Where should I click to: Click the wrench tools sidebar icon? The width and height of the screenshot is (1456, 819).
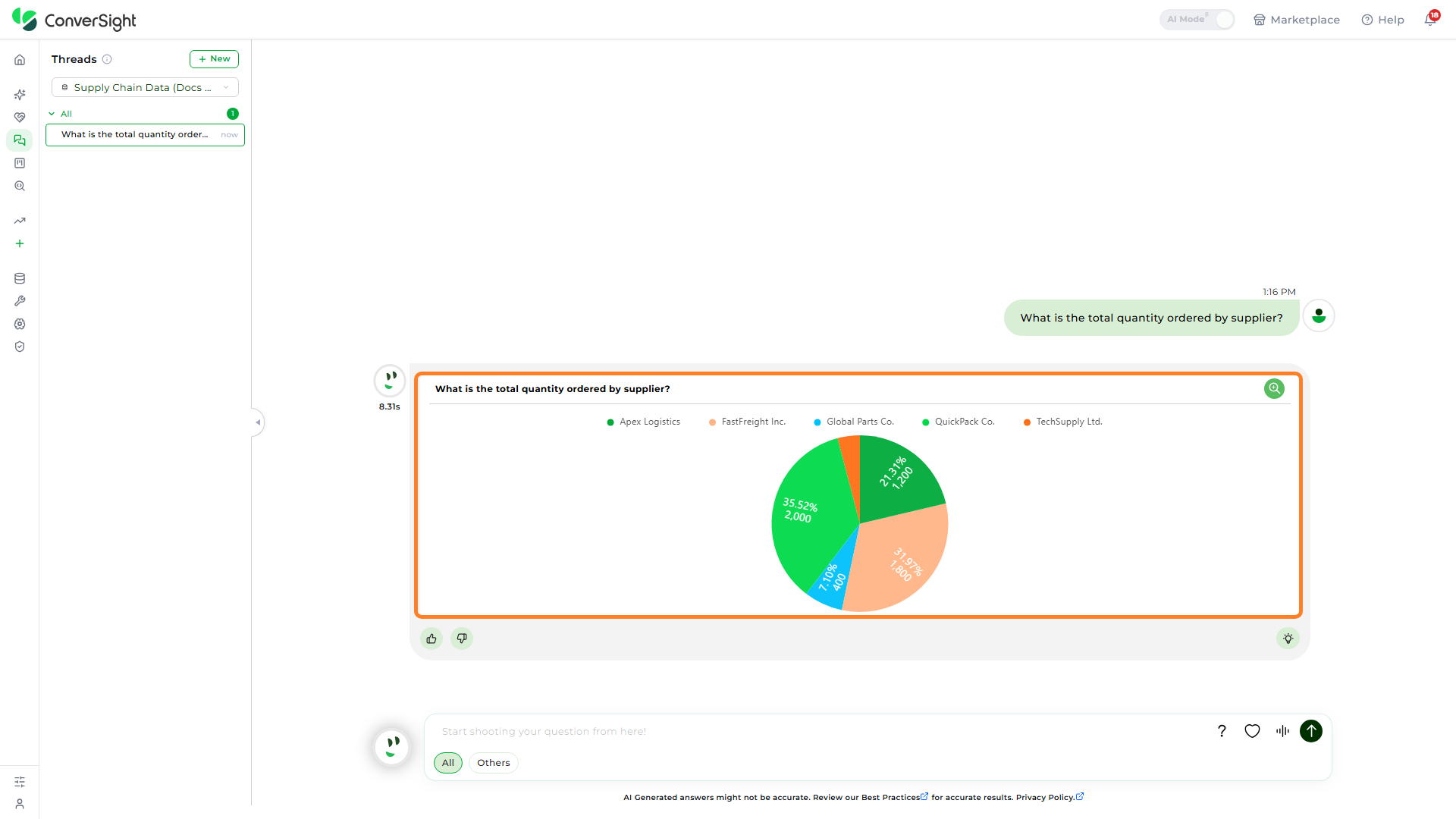pos(20,301)
